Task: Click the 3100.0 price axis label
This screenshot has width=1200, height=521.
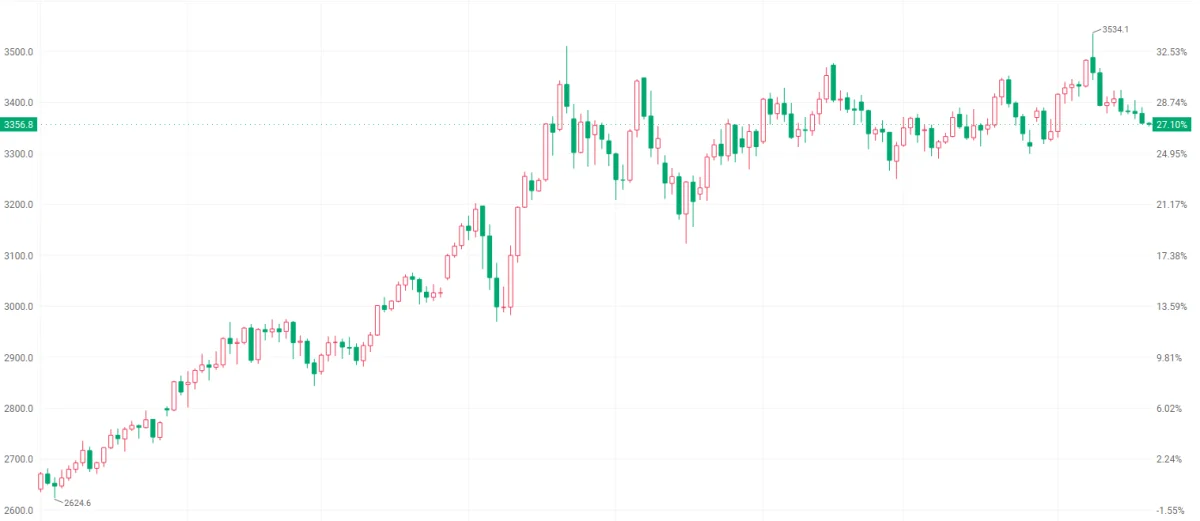Action: (x=19, y=256)
